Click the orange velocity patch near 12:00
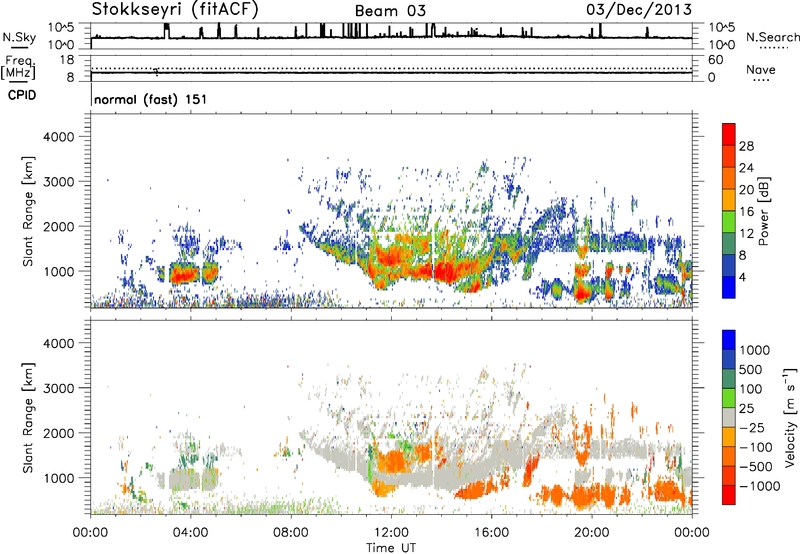The width and height of the screenshot is (800, 554). pos(393,462)
